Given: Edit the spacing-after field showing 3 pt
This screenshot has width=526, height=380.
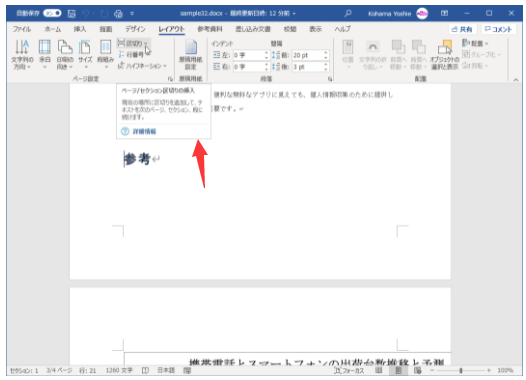Looking at the screenshot, I should [307, 67].
